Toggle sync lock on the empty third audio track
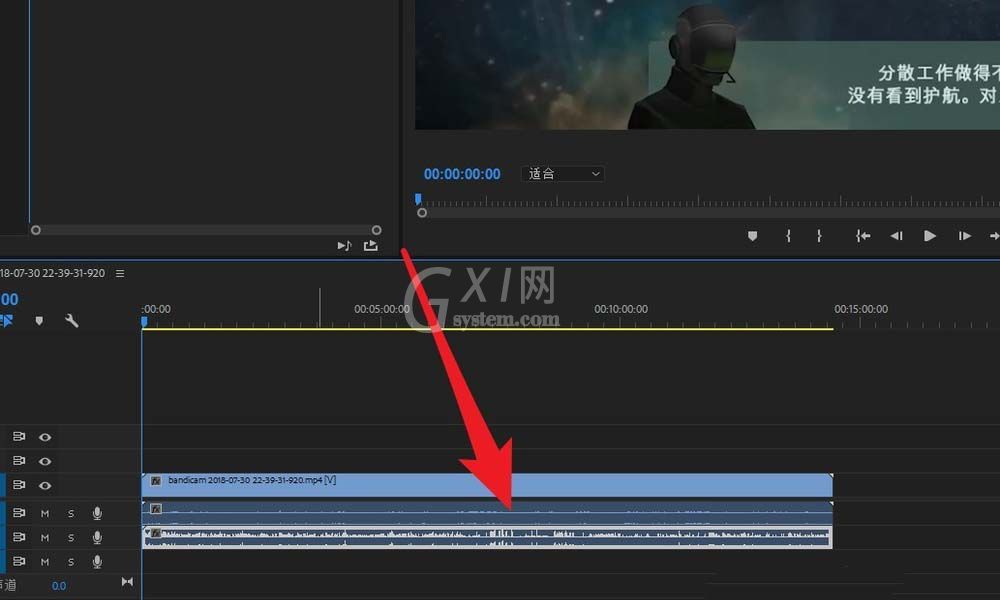Screen dimensions: 1000x600 click(x=19, y=561)
